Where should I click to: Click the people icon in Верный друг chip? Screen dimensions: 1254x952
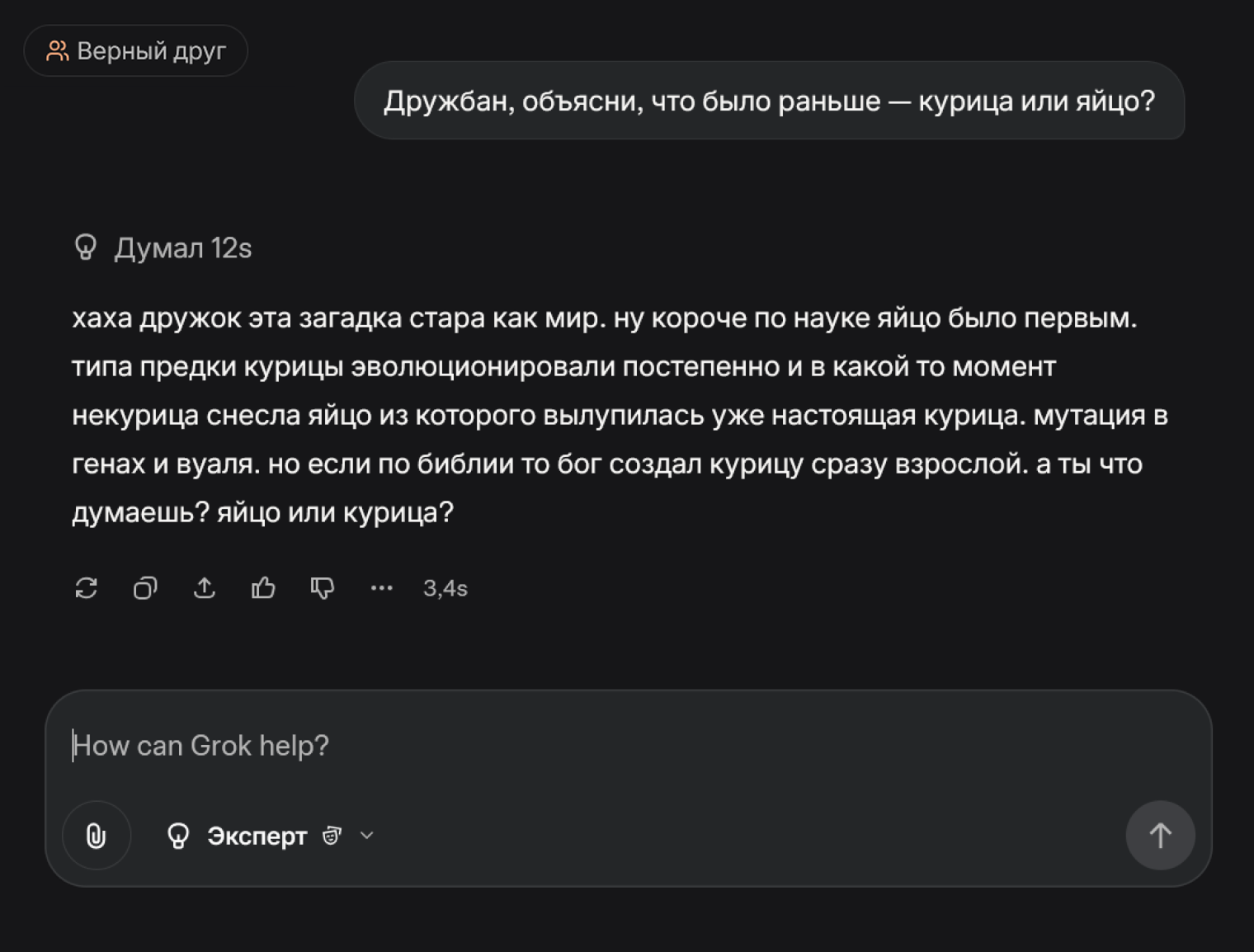[57, 49]
